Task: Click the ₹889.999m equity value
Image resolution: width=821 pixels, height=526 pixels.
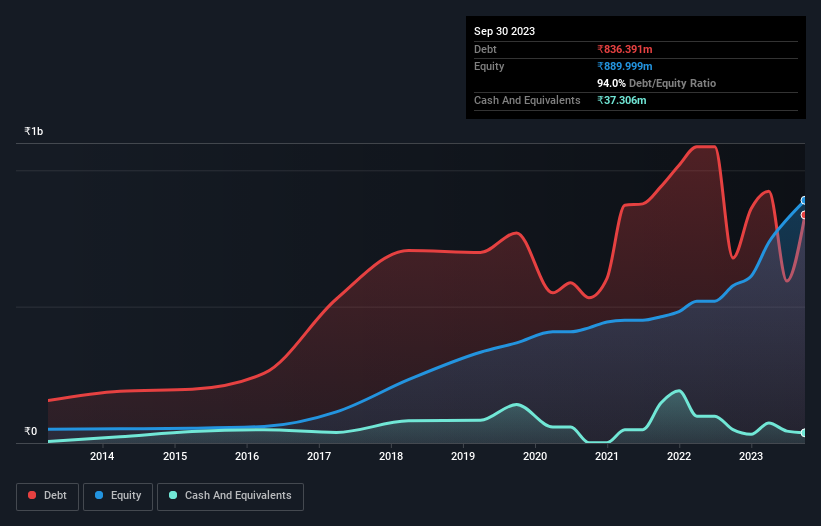Action: (x=625, y=66)
